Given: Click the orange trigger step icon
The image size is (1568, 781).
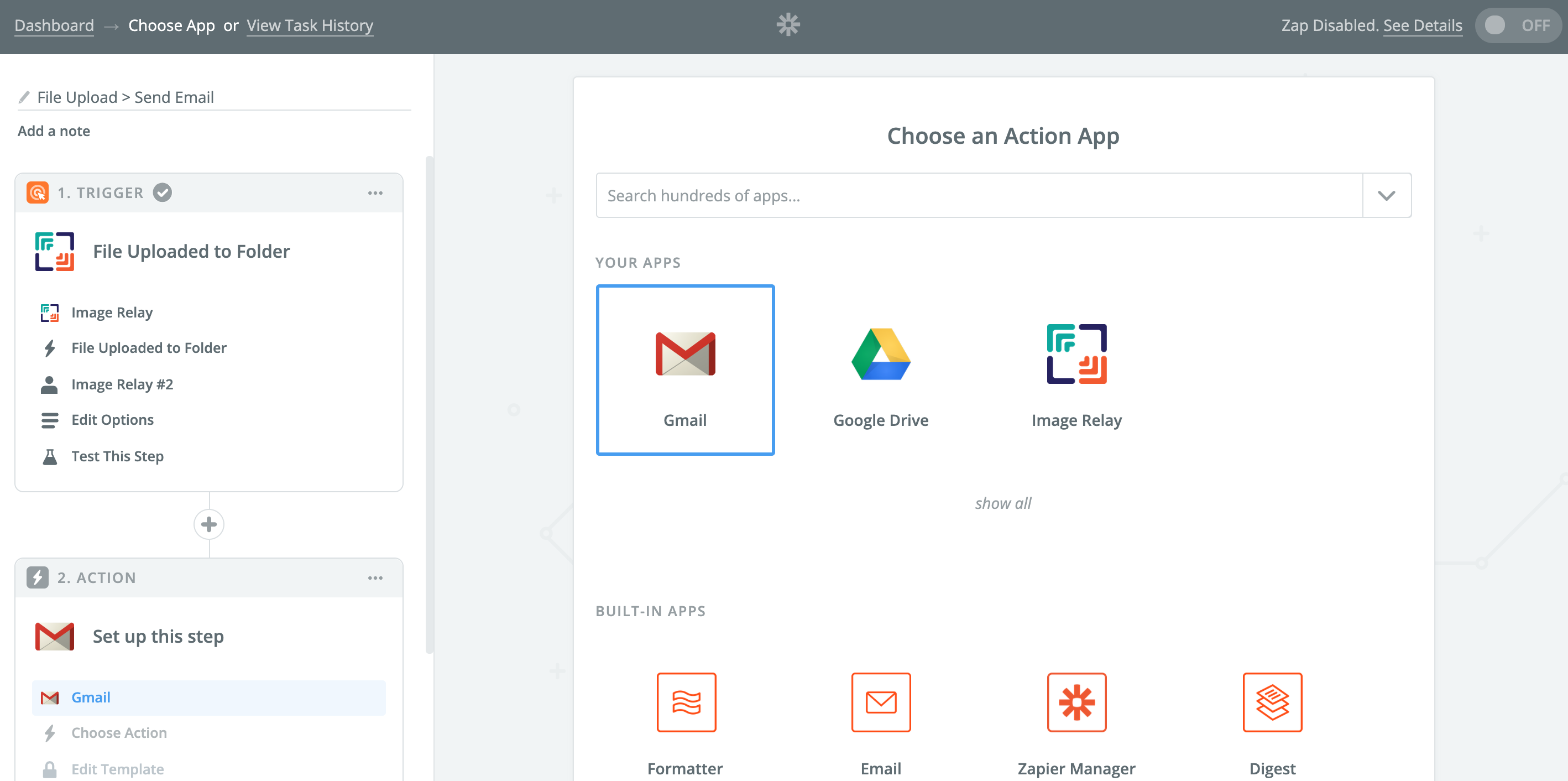Looking at the screenshot, I should point(38,193).
